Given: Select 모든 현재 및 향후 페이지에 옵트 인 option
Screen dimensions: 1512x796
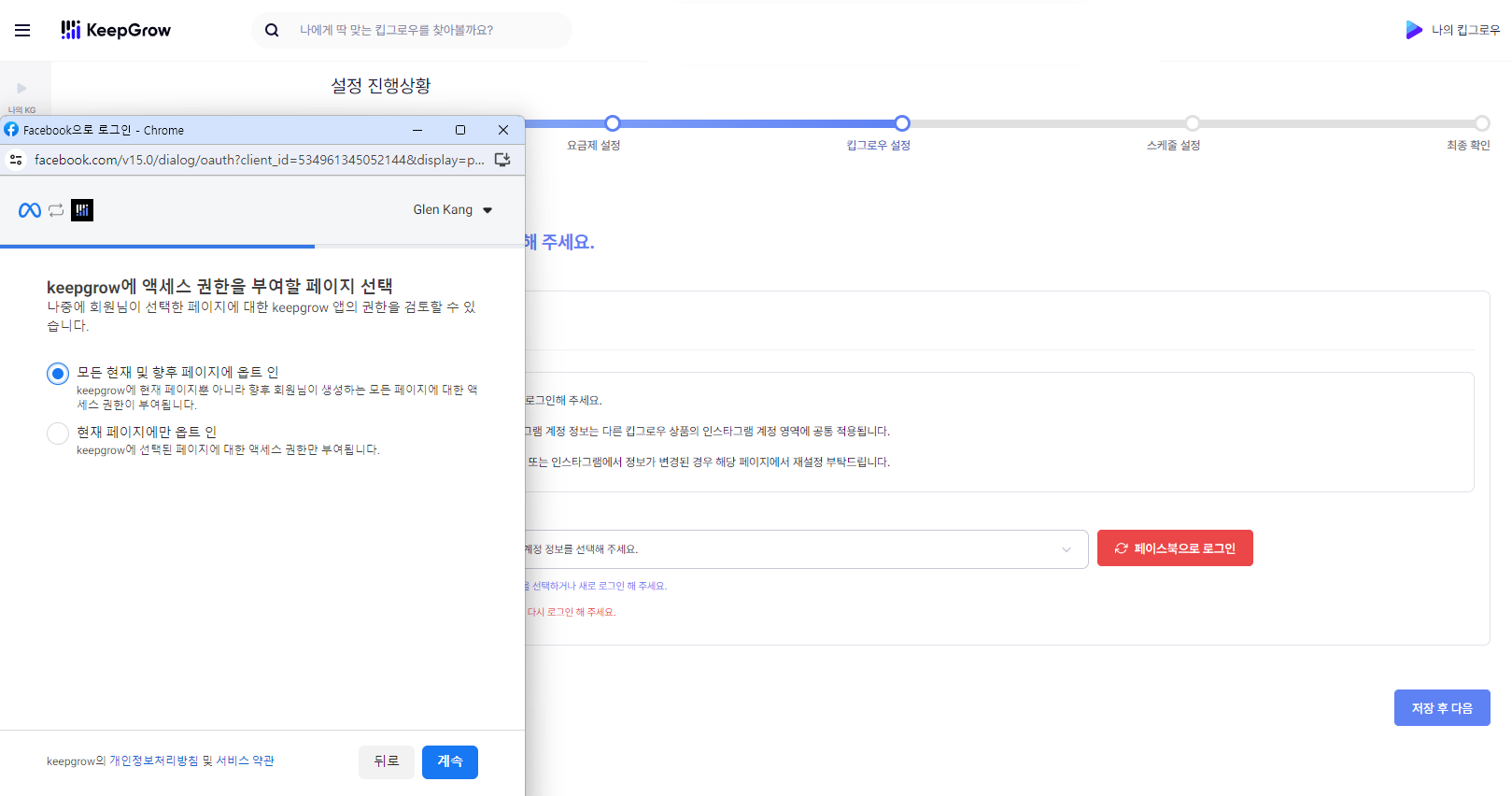Looking at the screenshot, I should 58,374.
